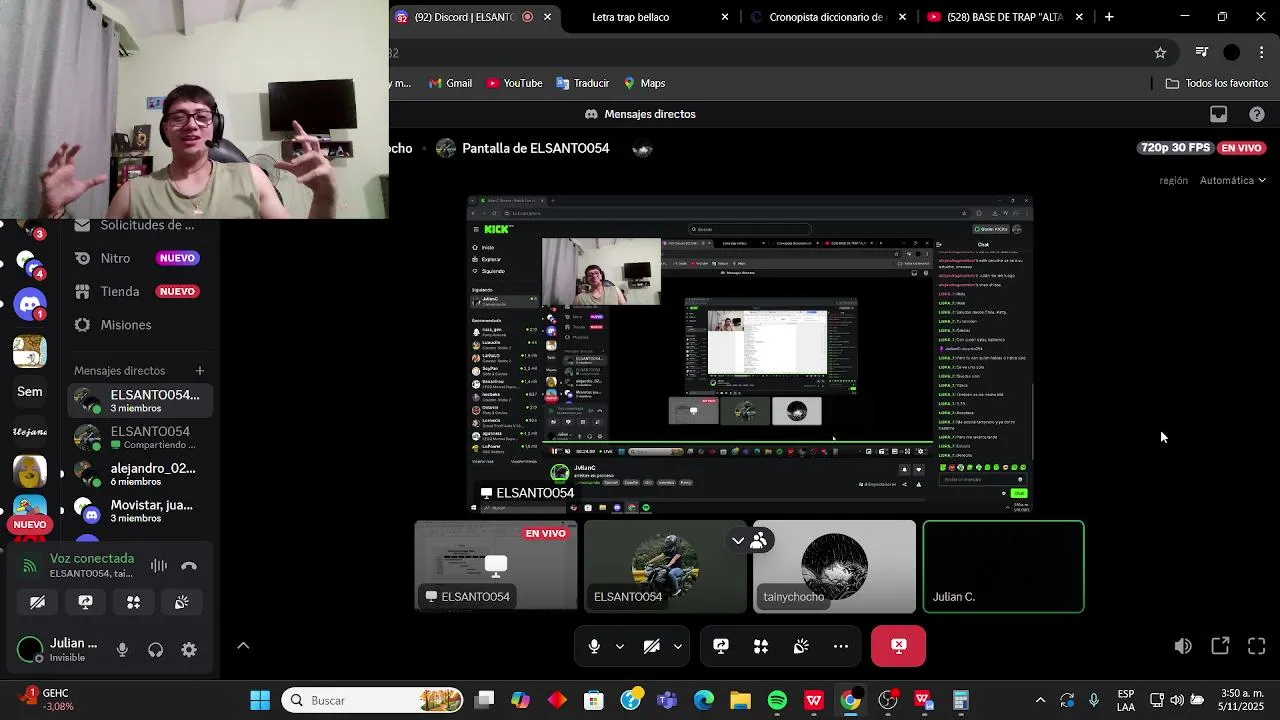Select the tainychocho participant tile
Screen dimensions: 1280x720
click(x=834, y=566)
